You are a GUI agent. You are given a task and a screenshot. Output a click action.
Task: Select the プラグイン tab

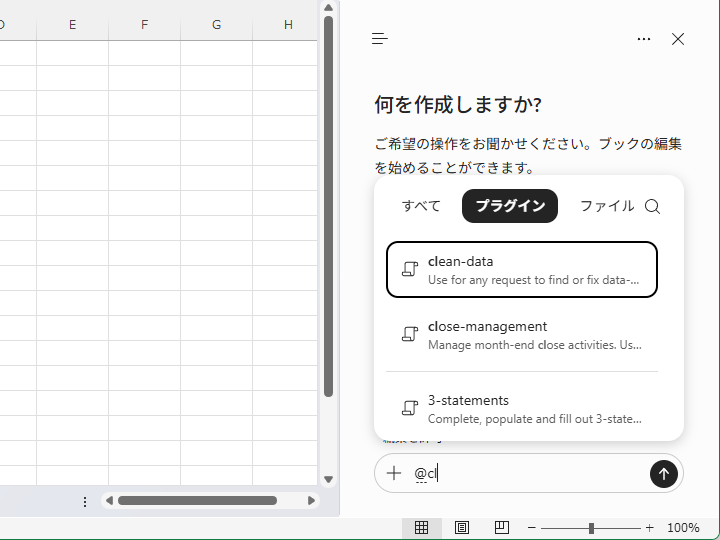(x=510, y=206)
